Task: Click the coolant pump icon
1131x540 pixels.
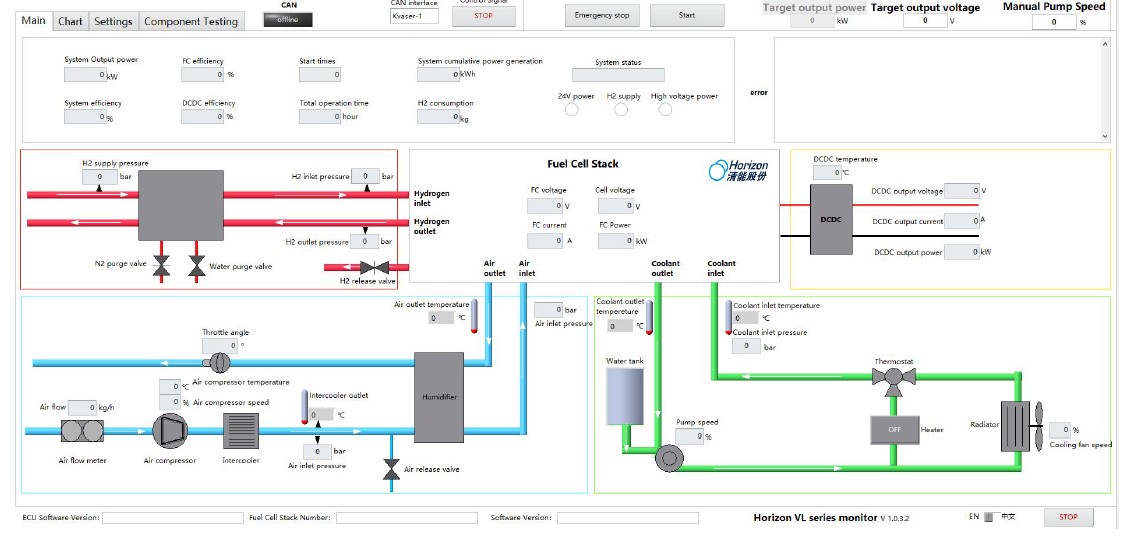Action: [x=669, y=458]
